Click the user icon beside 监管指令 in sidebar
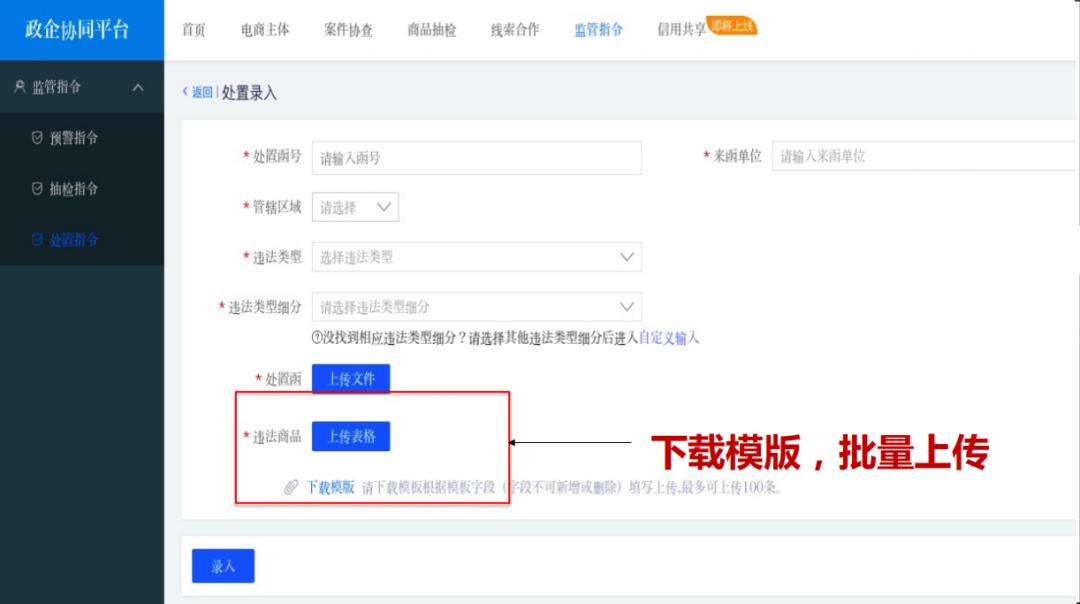The image size is (1080, 604). [19, 87]
